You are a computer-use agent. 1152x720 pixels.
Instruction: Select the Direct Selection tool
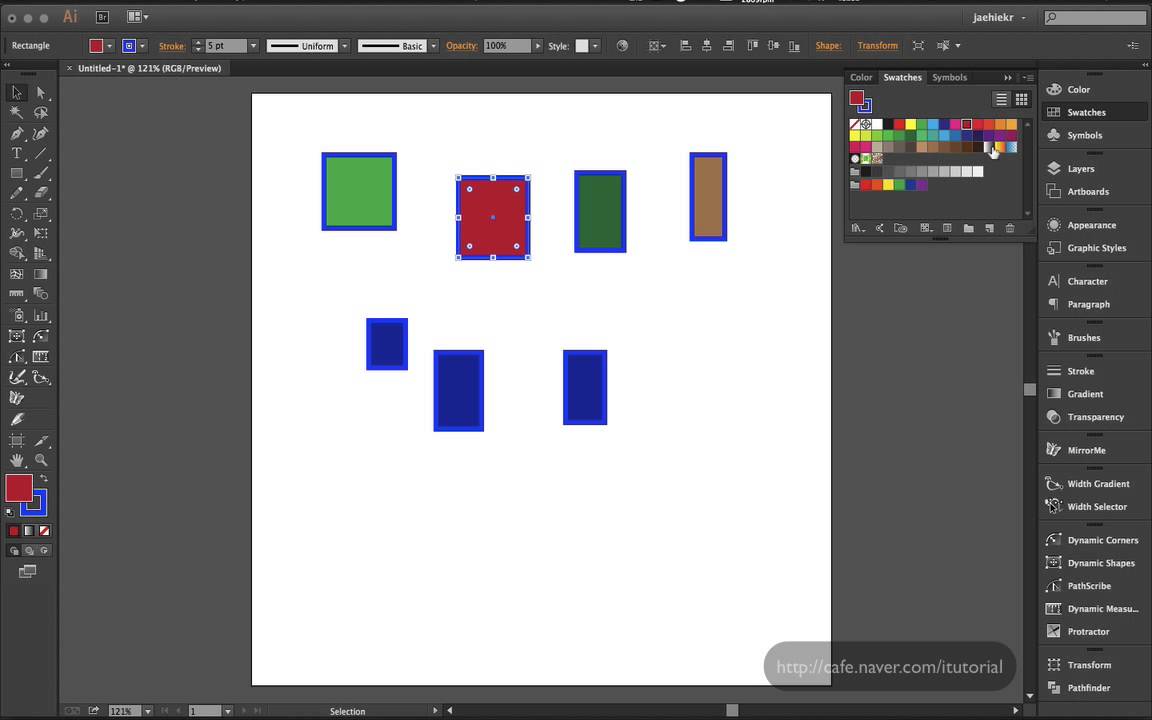(40, 93)
